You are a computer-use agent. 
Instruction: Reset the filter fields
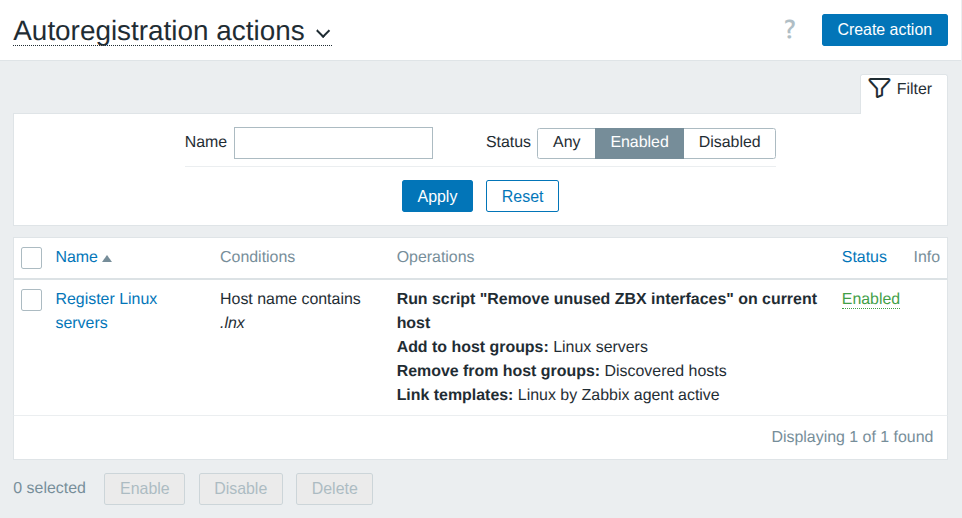click(522, 196)
